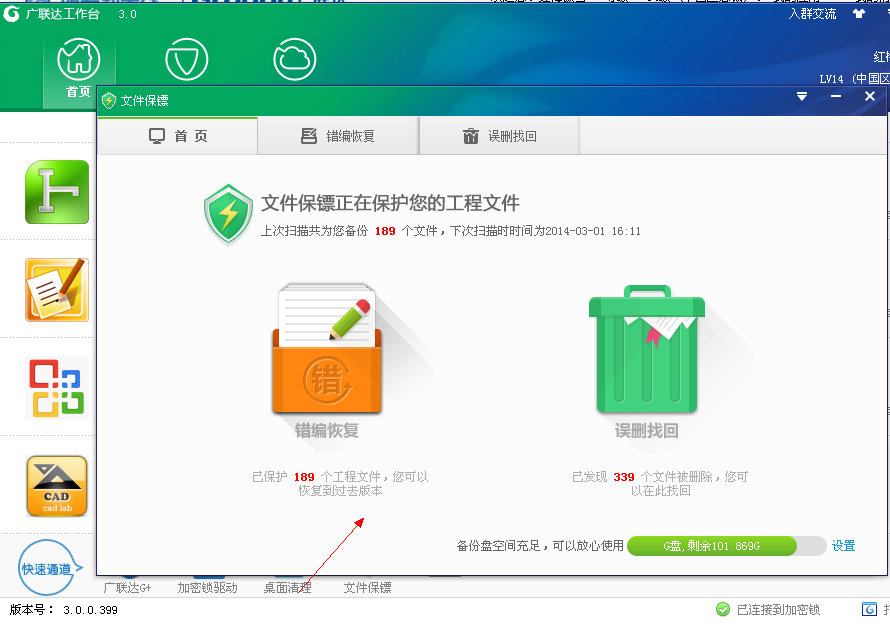The image size is (890, 627).
Task: Click the 已连接到加密锁 status text
Action: tap(778, 610)
